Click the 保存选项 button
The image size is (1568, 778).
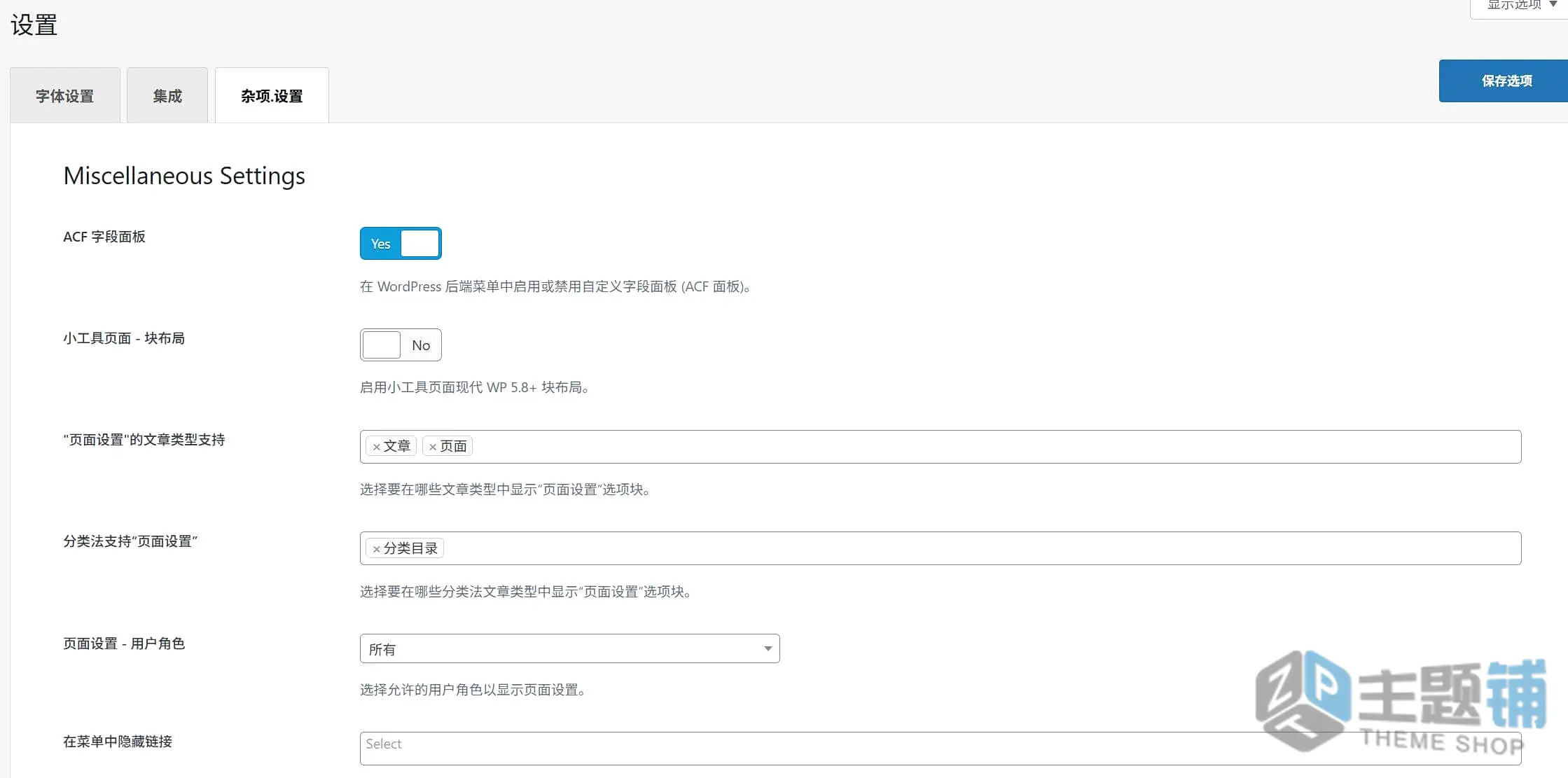[x=1503, y=81]
